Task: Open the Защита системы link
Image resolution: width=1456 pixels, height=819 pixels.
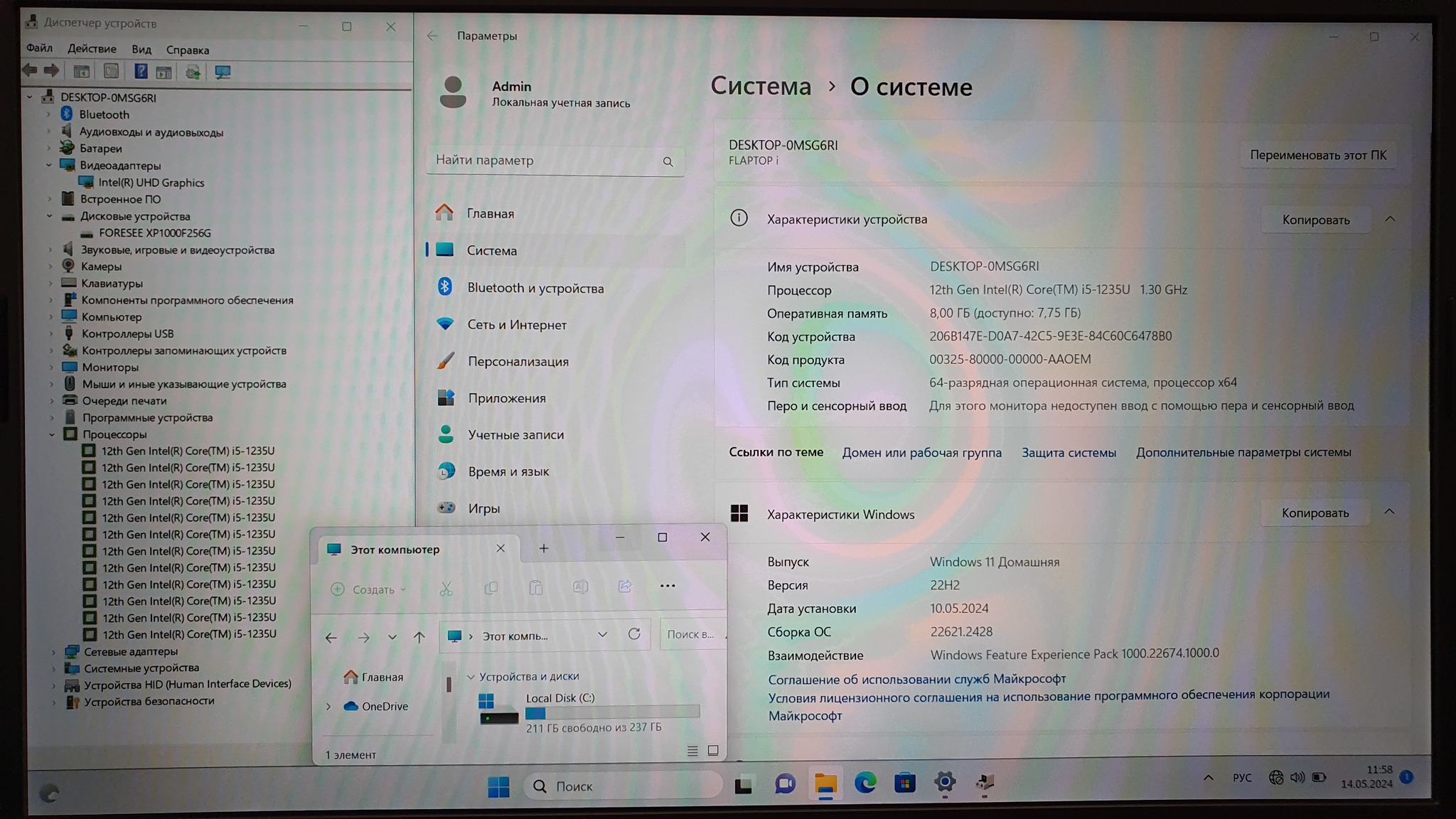Action: coord(1068,453)
